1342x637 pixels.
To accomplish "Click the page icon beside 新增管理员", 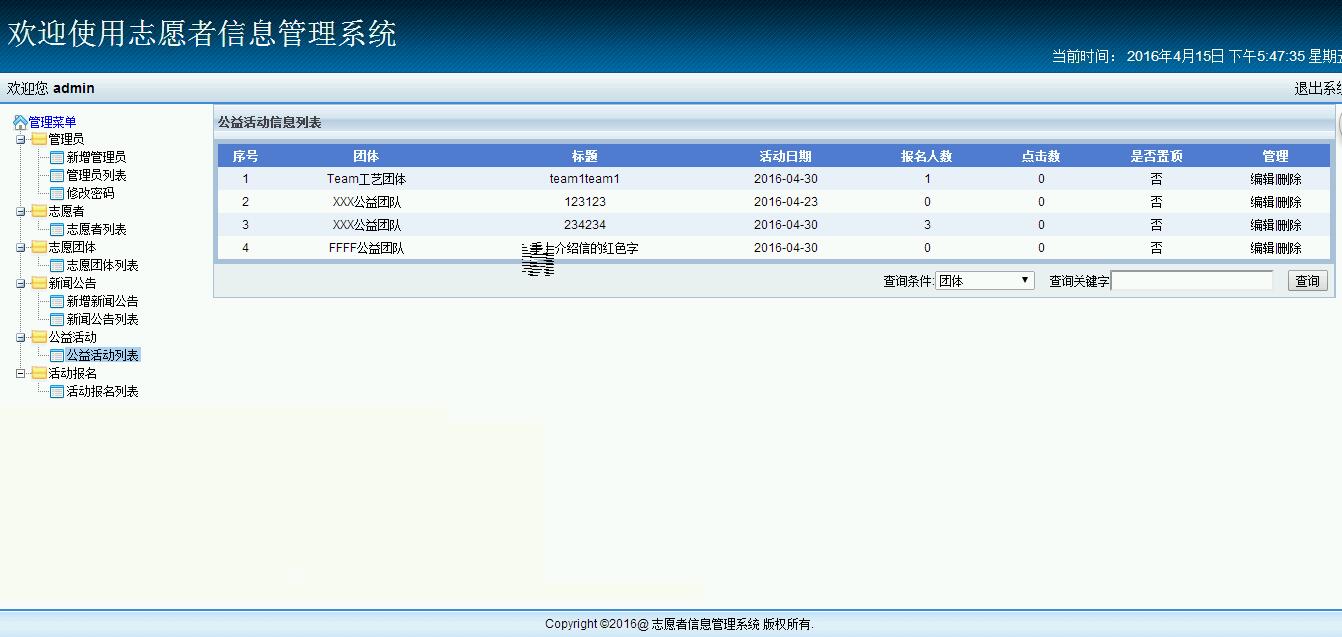I will point(56,159).
